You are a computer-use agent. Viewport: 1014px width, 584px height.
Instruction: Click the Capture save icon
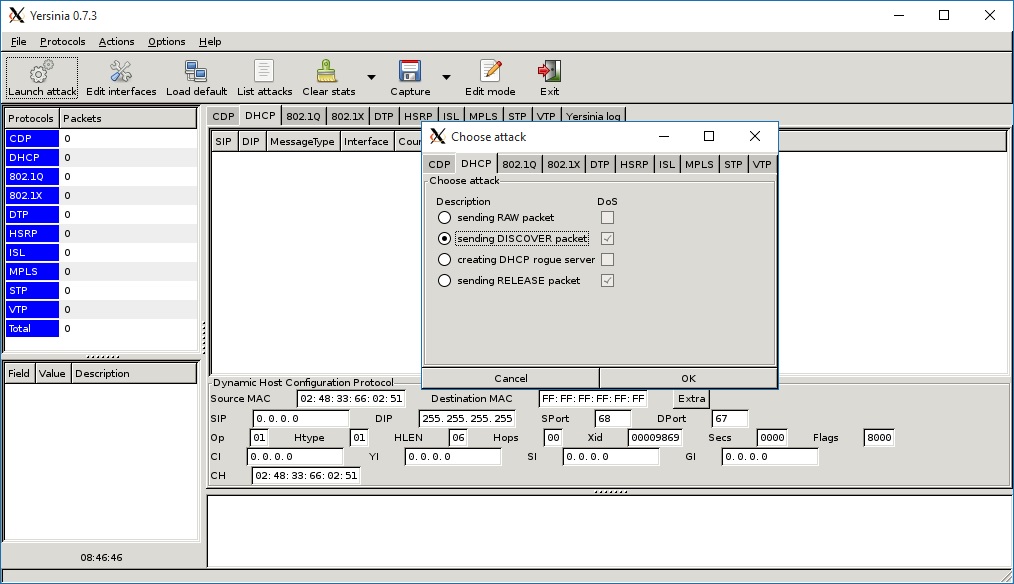point(410,72)
